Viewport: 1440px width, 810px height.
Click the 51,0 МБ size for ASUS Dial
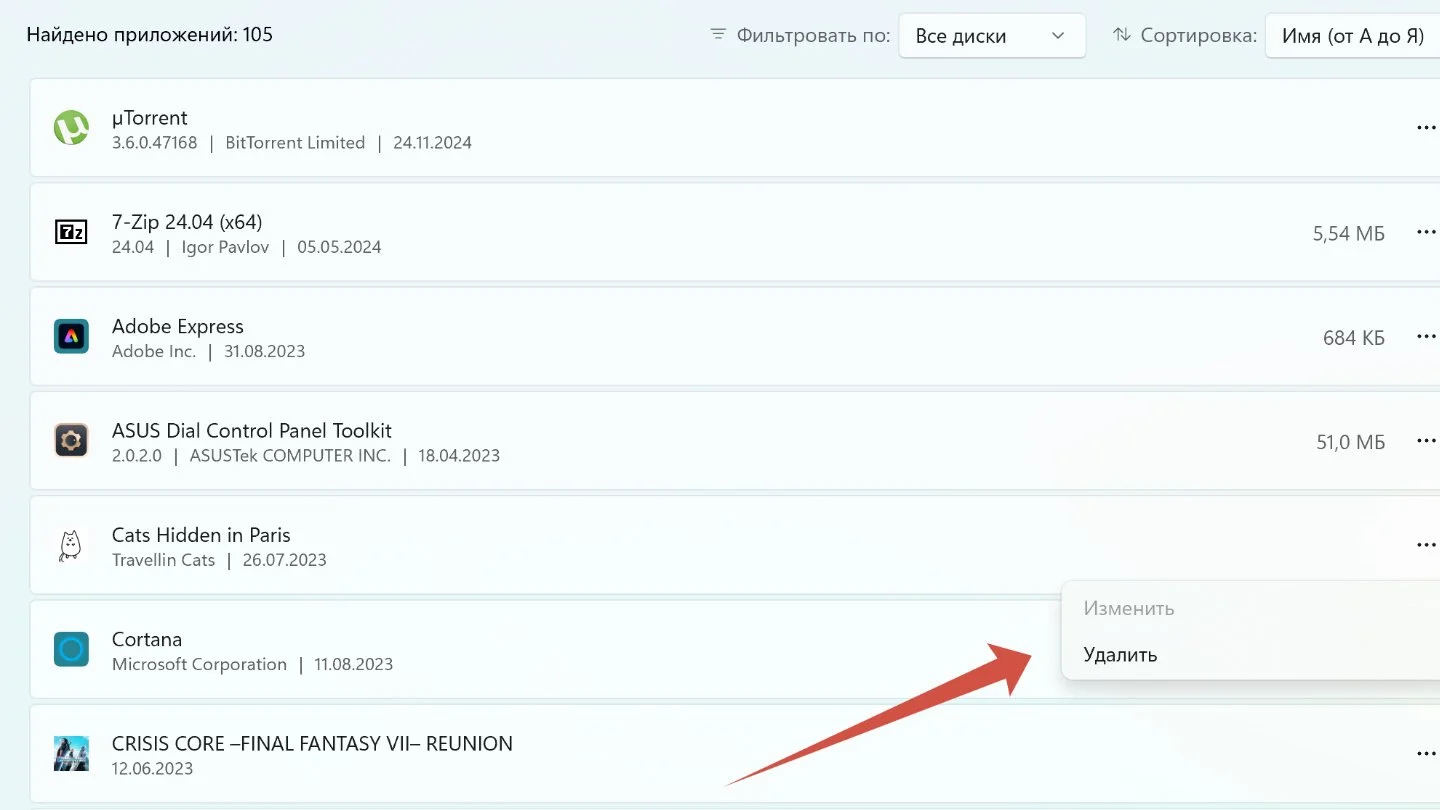pos(1351,442)
